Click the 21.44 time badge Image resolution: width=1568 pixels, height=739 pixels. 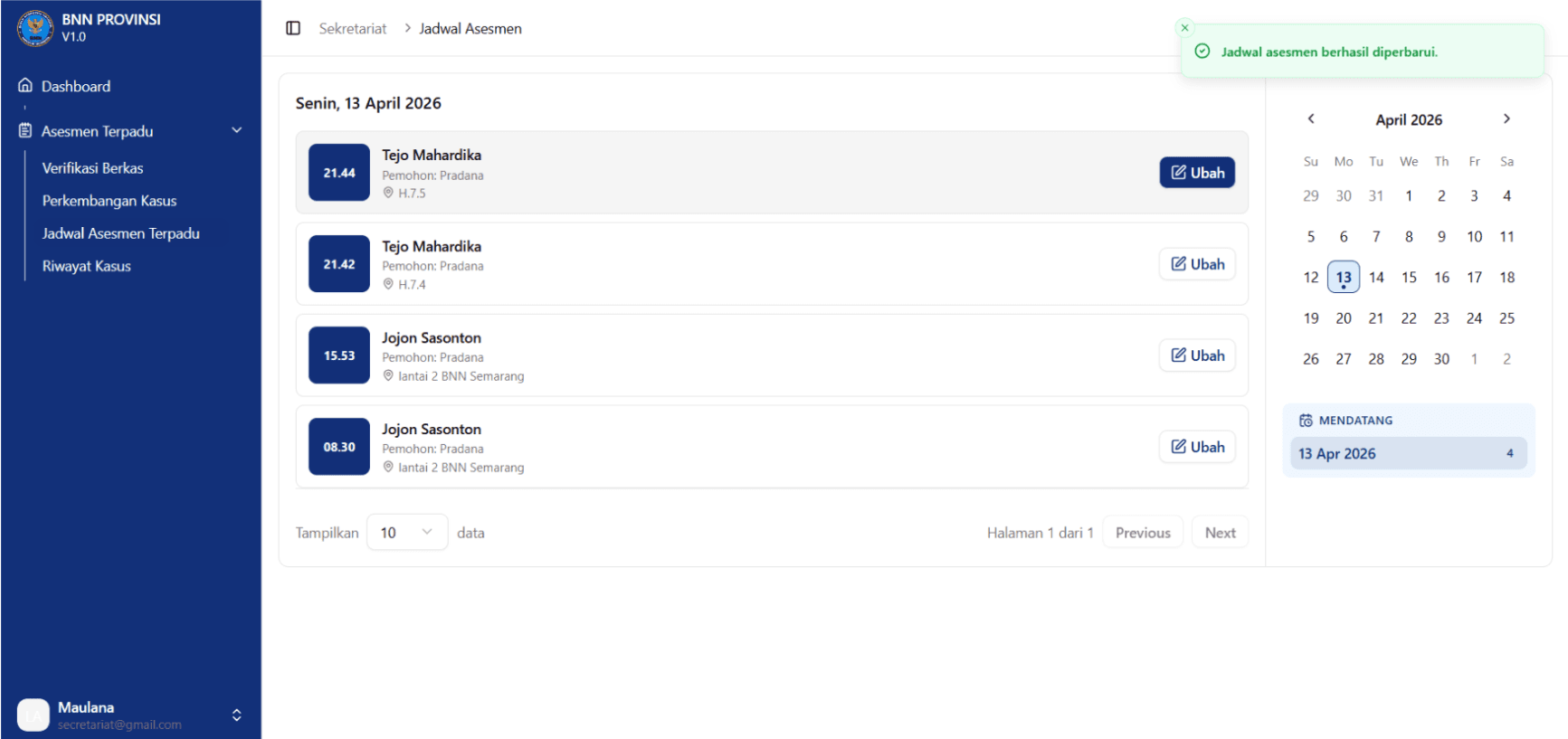[339, 173]
